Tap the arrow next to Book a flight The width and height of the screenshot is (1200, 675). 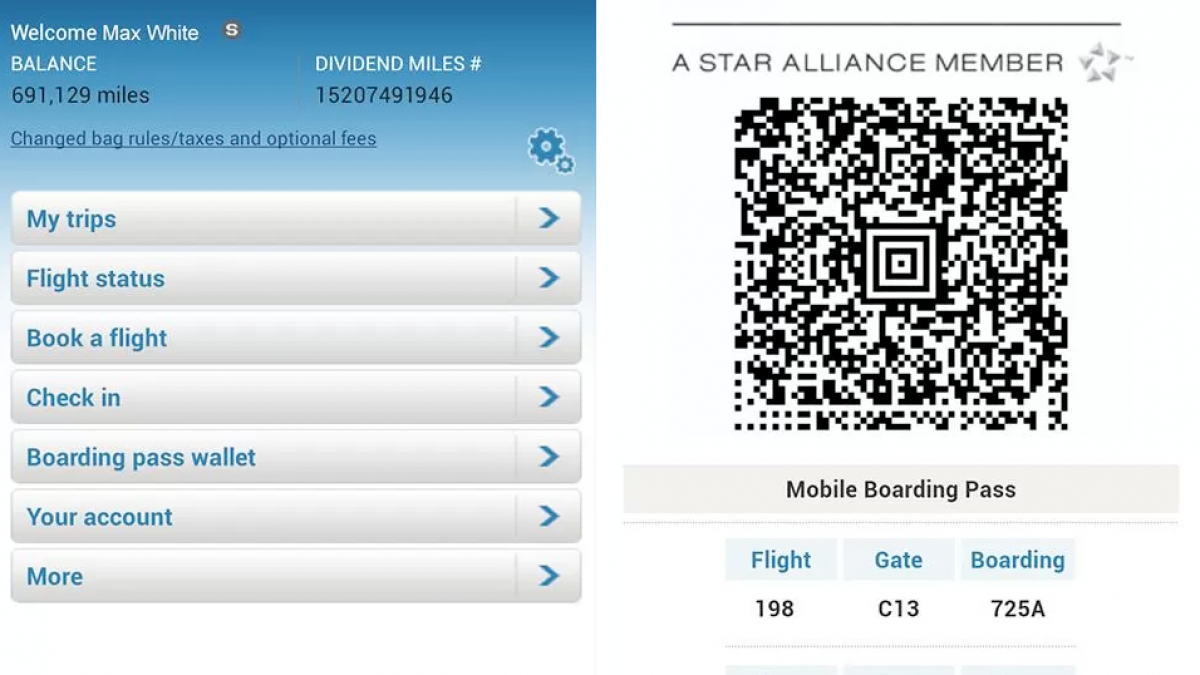click(x=548, y=338)
